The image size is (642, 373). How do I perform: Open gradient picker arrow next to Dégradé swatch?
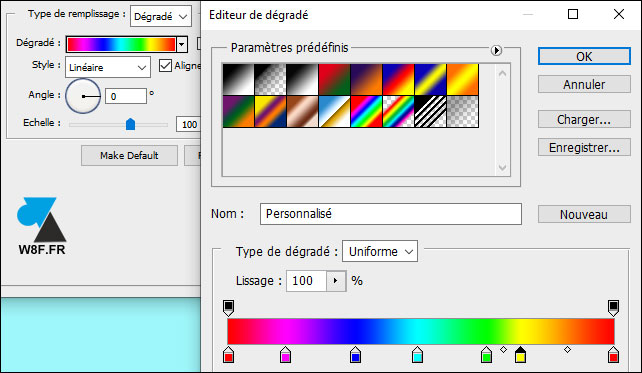pyautogui.click(x=182, y=45)
